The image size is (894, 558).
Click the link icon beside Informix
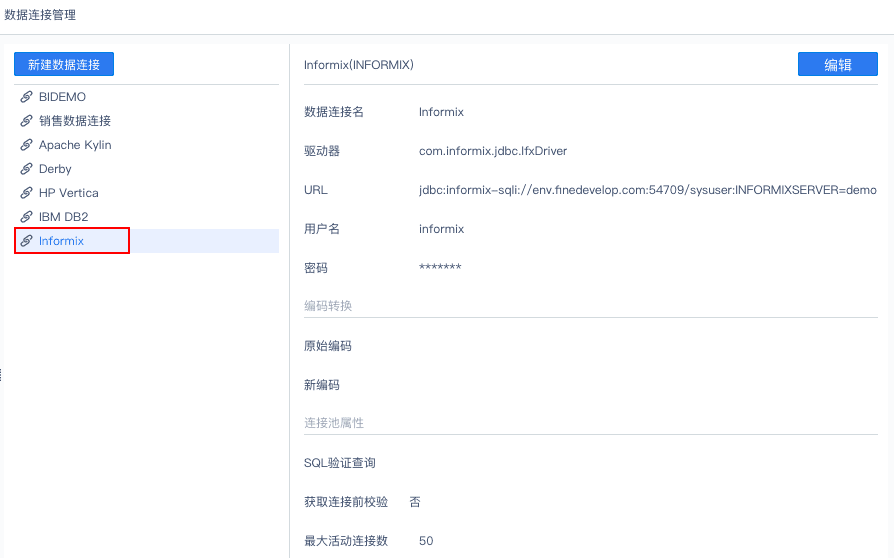point(27,241)
